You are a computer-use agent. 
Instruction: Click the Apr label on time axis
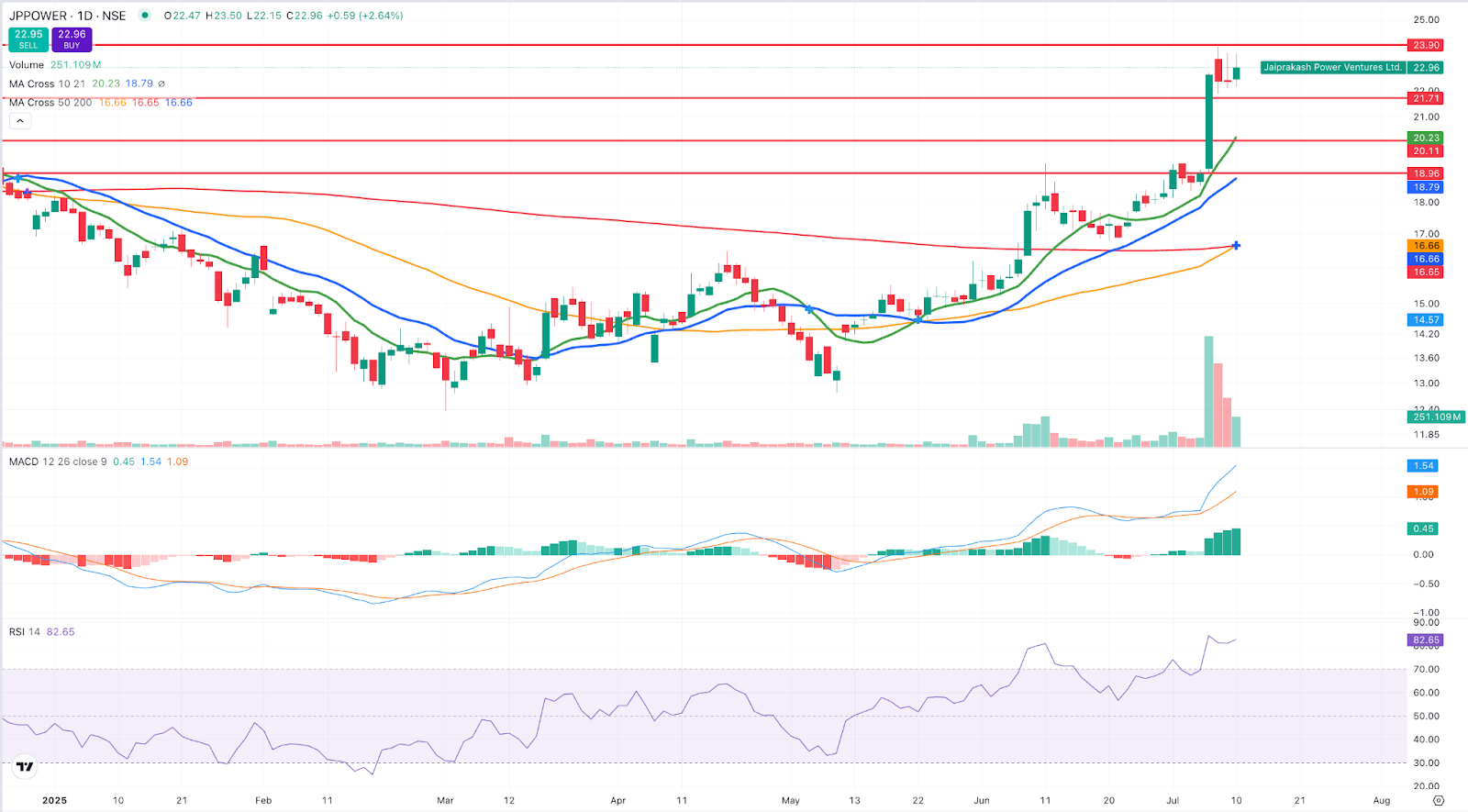tap(618, 801)
